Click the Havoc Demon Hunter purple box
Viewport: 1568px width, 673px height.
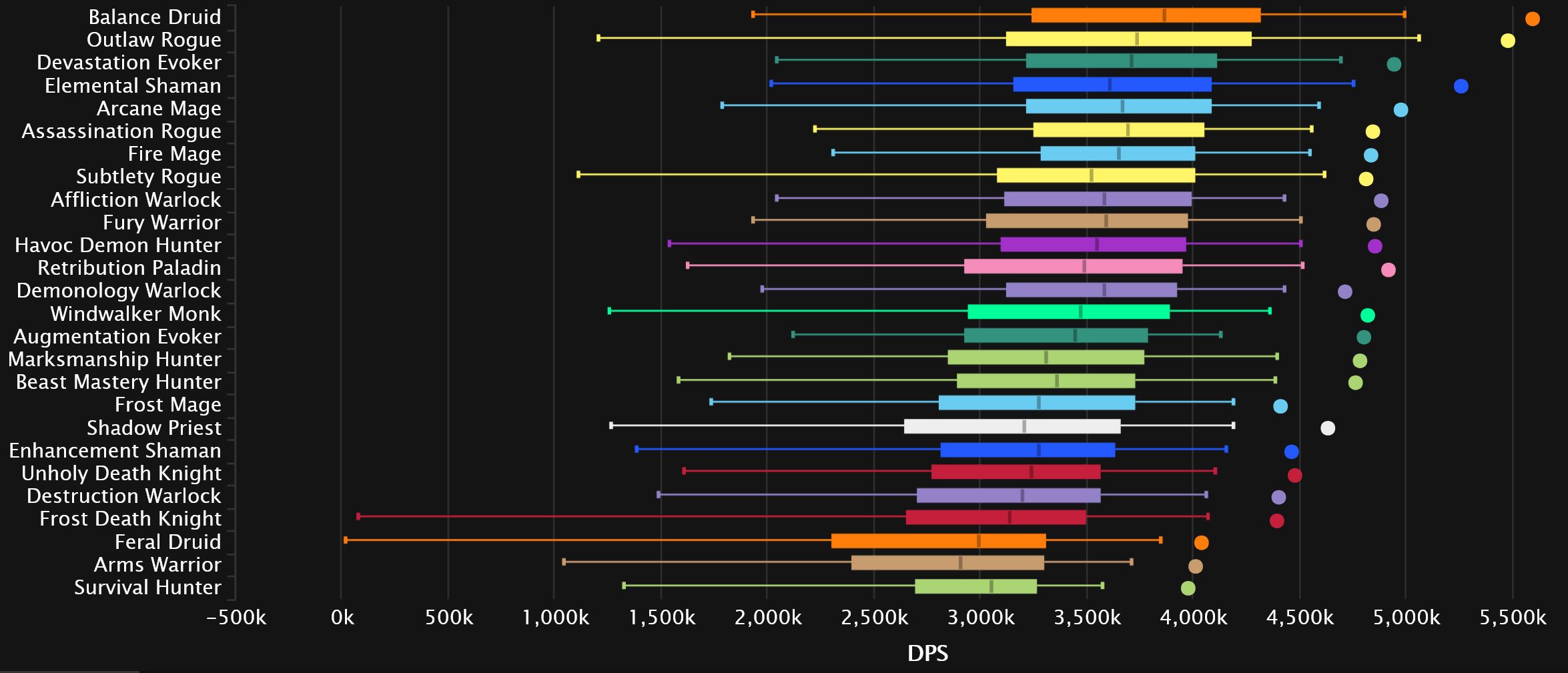pos(1093,244)
